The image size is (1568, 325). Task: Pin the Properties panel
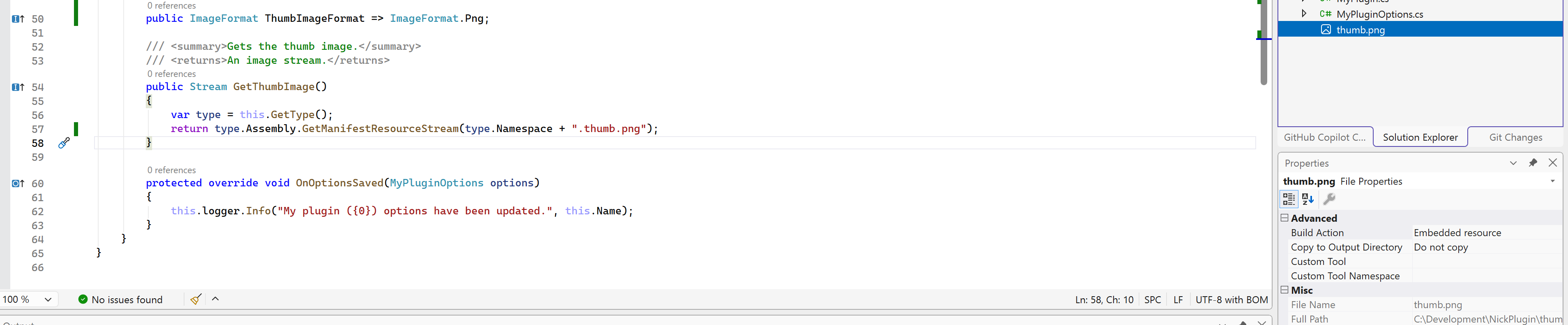1533,163
